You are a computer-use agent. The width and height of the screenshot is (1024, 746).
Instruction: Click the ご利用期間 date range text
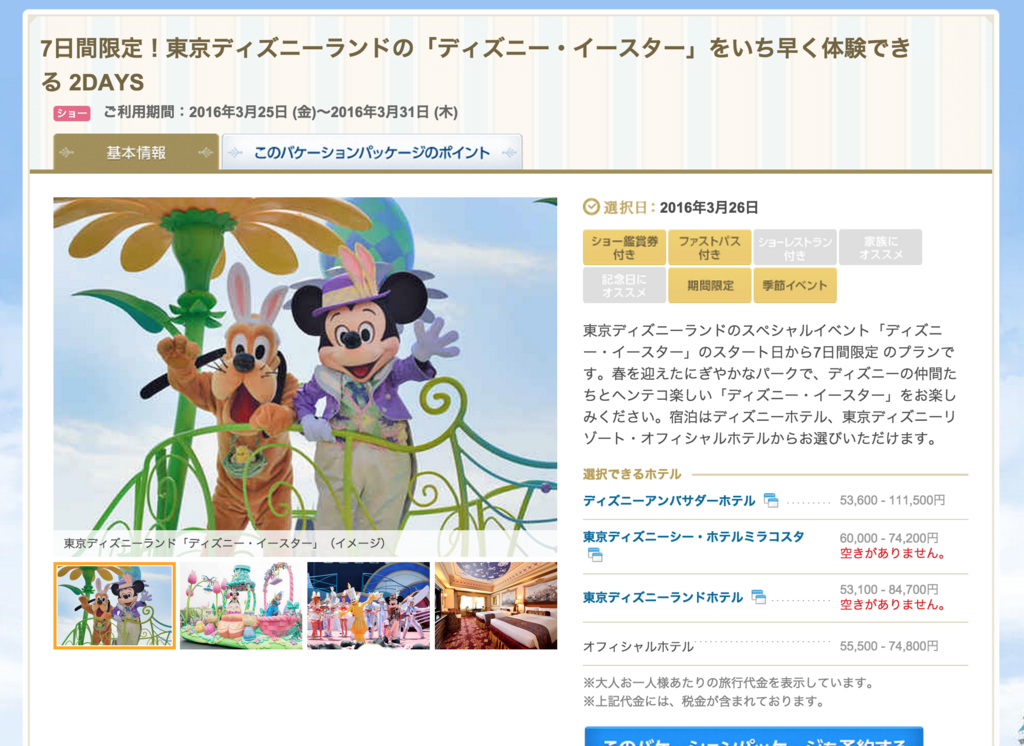(x=280, y=112)
